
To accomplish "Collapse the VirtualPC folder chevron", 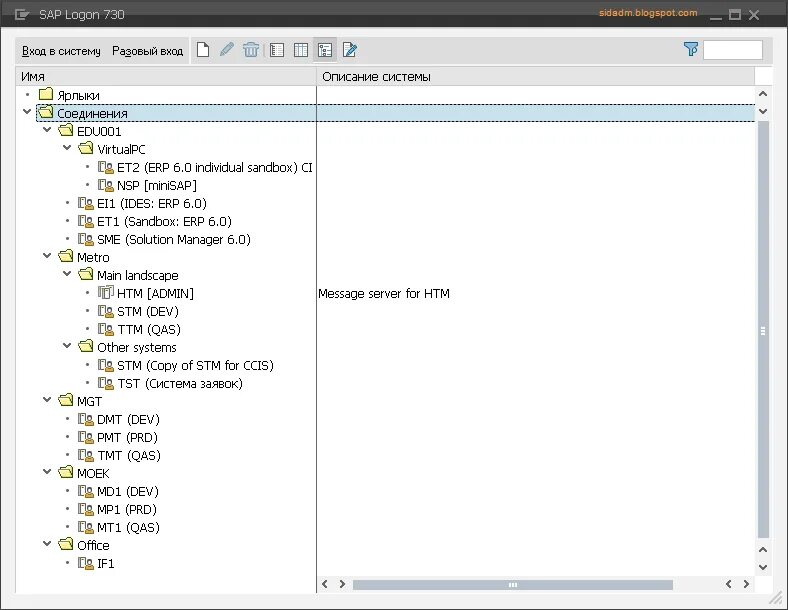I will coord(67,148).
